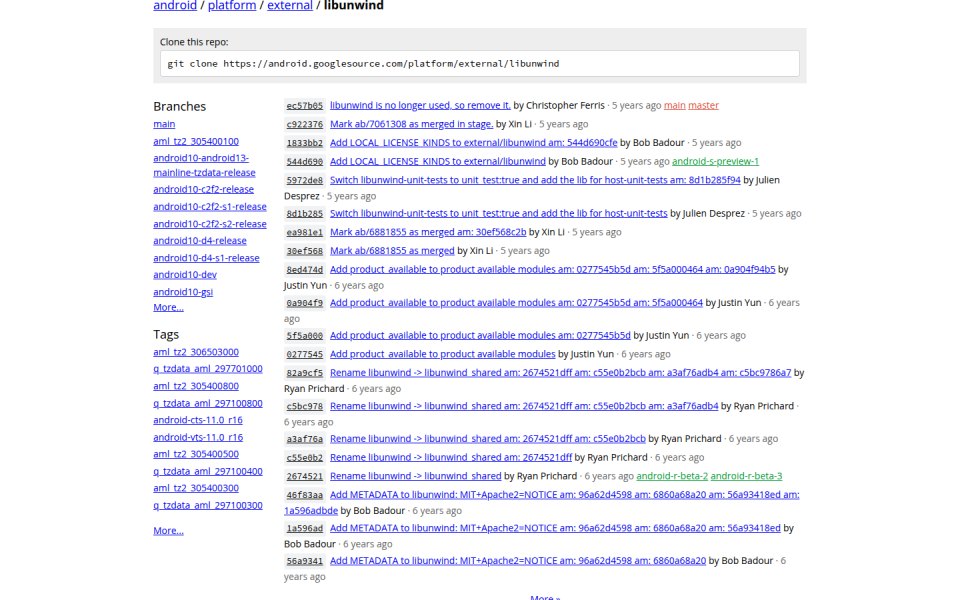Image resolution: width=960 pixels, height=600 pixels.
Task: View commit hash 8d1b285
Action: (x=304, y=213)
